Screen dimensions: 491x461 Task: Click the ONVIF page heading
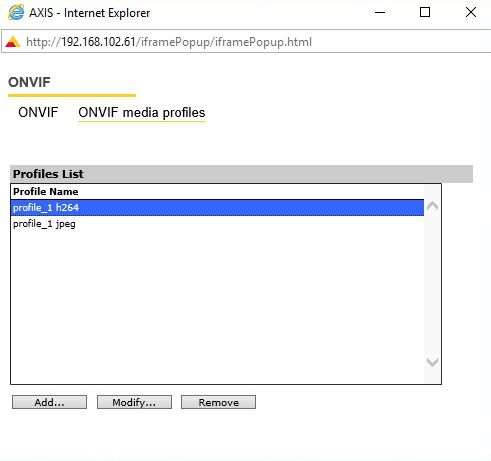pos(29,82)
